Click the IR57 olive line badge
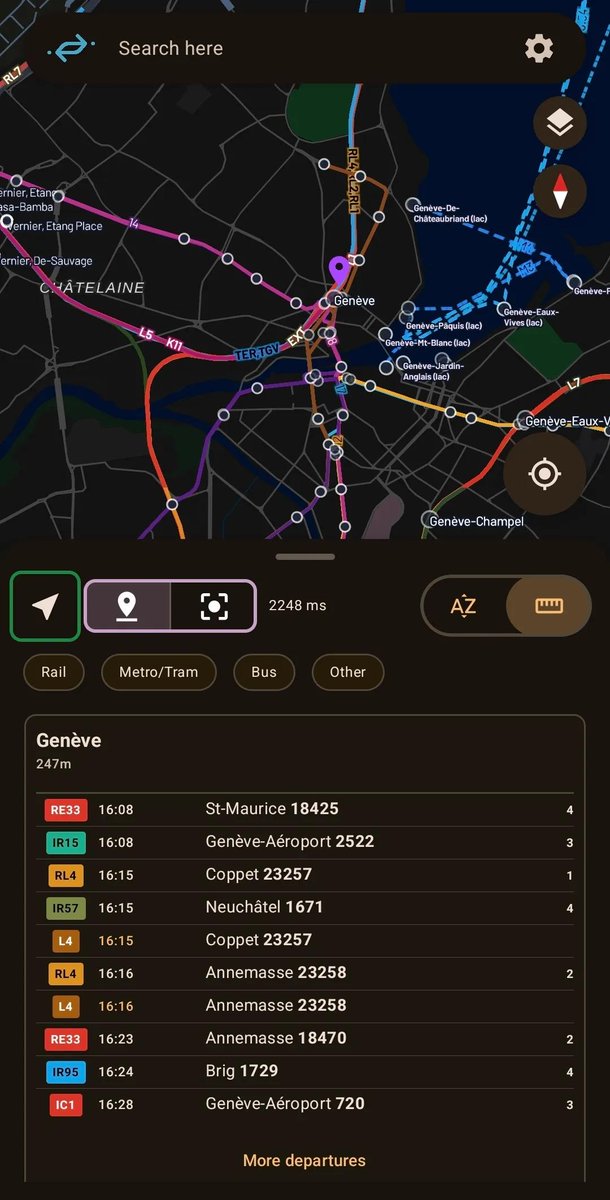 [66, 908]
